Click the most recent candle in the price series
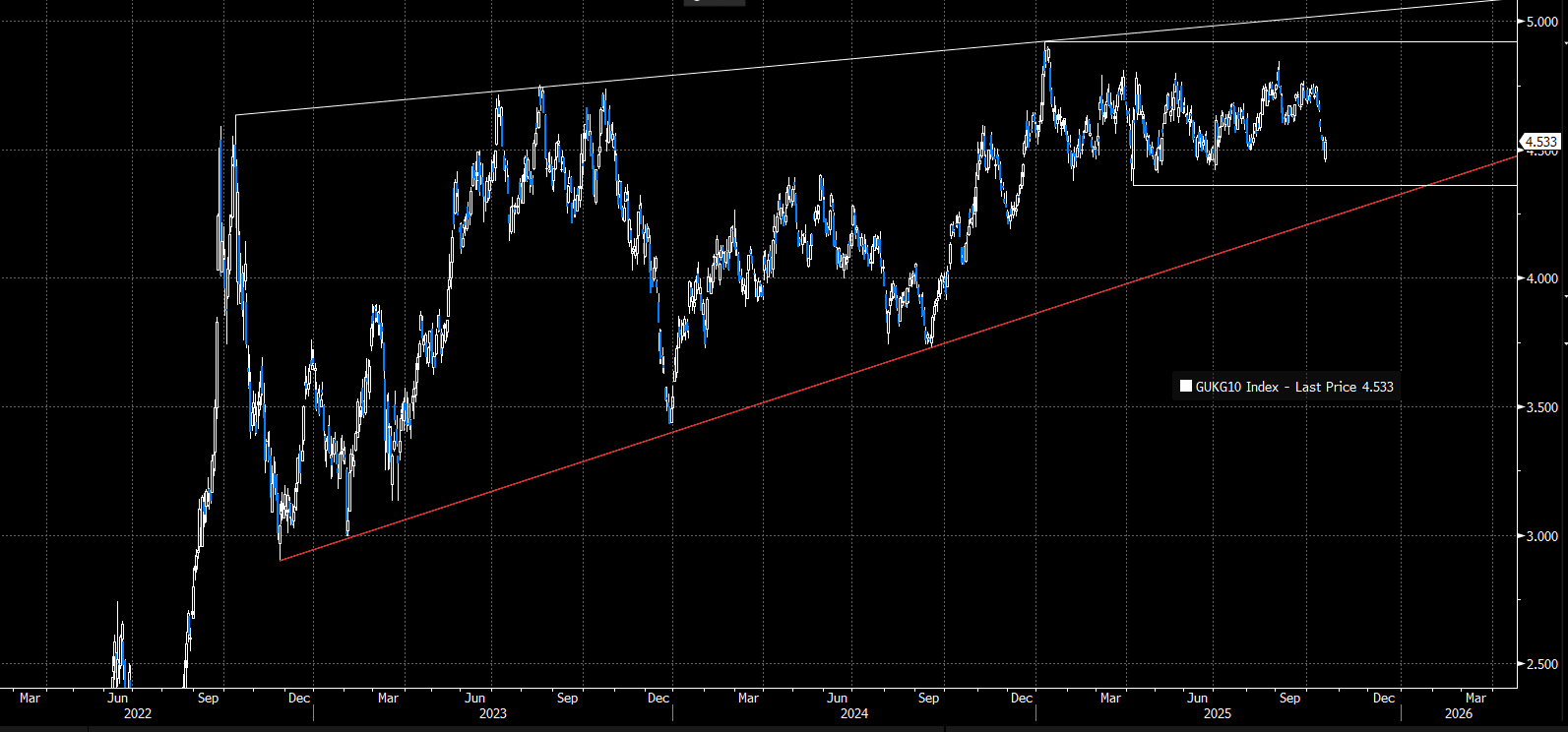This screenshot has height=732, width=1568. 1326,149
